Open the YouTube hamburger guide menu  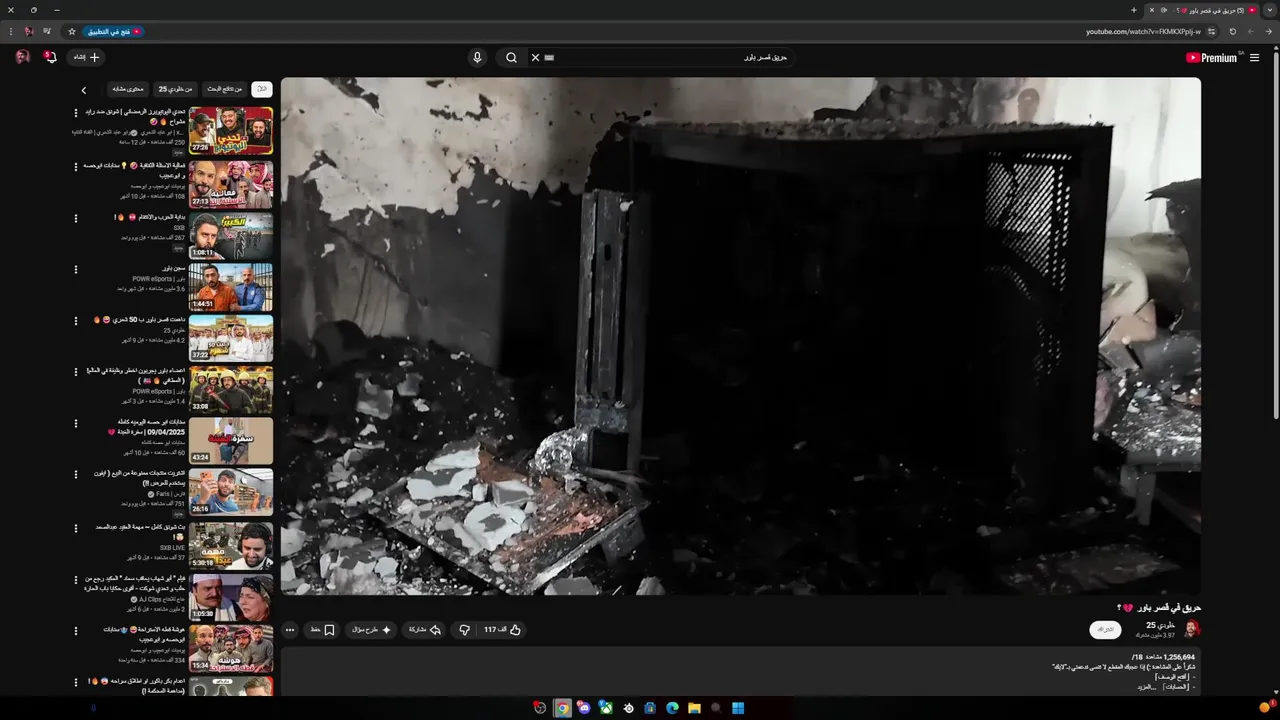[1254, 58]
